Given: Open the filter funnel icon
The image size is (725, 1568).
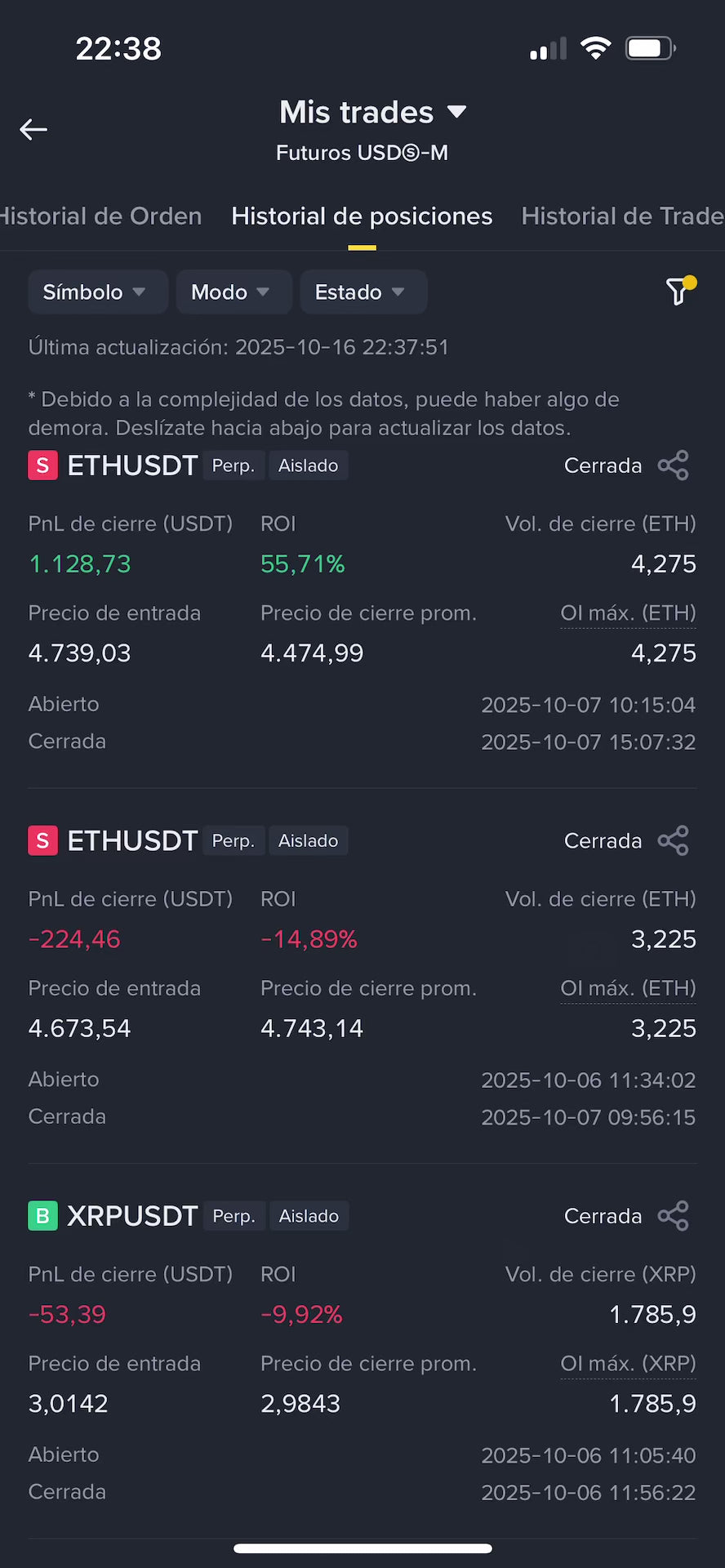Looking at the screenshot, I should (x=678, y=292).
